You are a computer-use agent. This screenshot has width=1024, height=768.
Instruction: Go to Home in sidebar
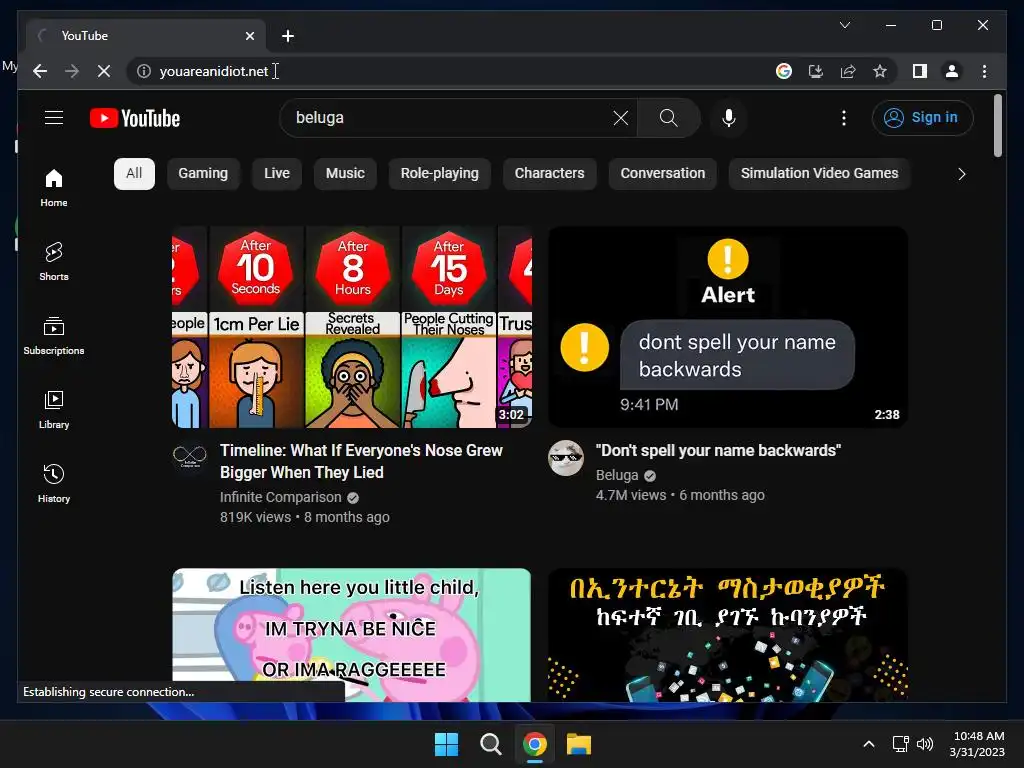pyautogui.click(x=54, y=187)
